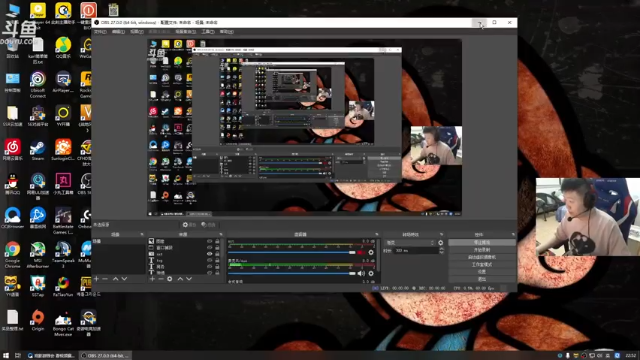Viewport: 640px width, 360px height.
Task: Open transition properties gear beside 渐变
Action: pyautogui.click(x=441, y=243)
